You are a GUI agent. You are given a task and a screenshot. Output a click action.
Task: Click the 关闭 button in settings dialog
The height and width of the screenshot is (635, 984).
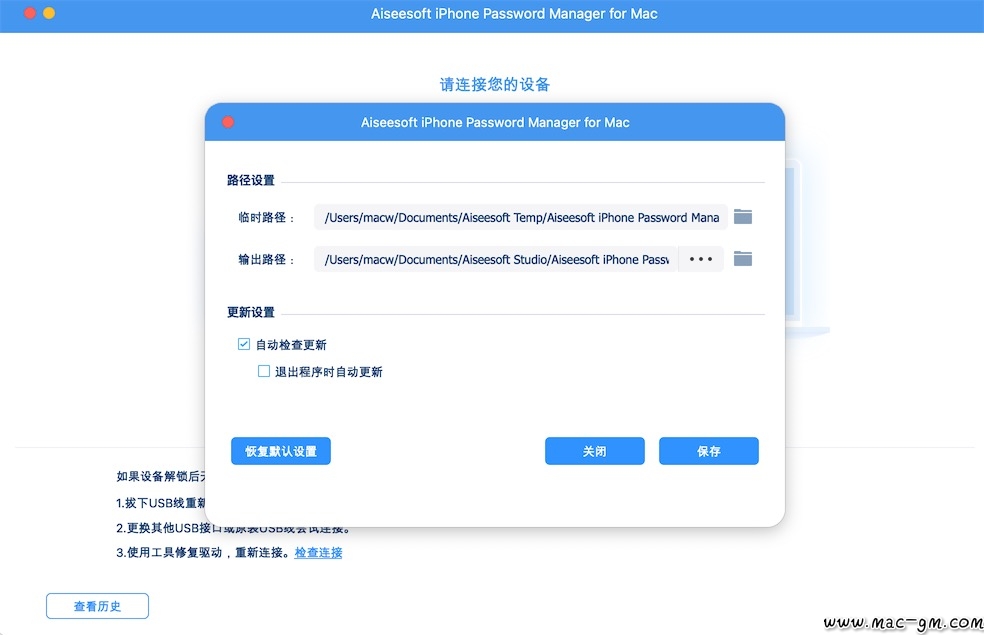tap(594, 451)
